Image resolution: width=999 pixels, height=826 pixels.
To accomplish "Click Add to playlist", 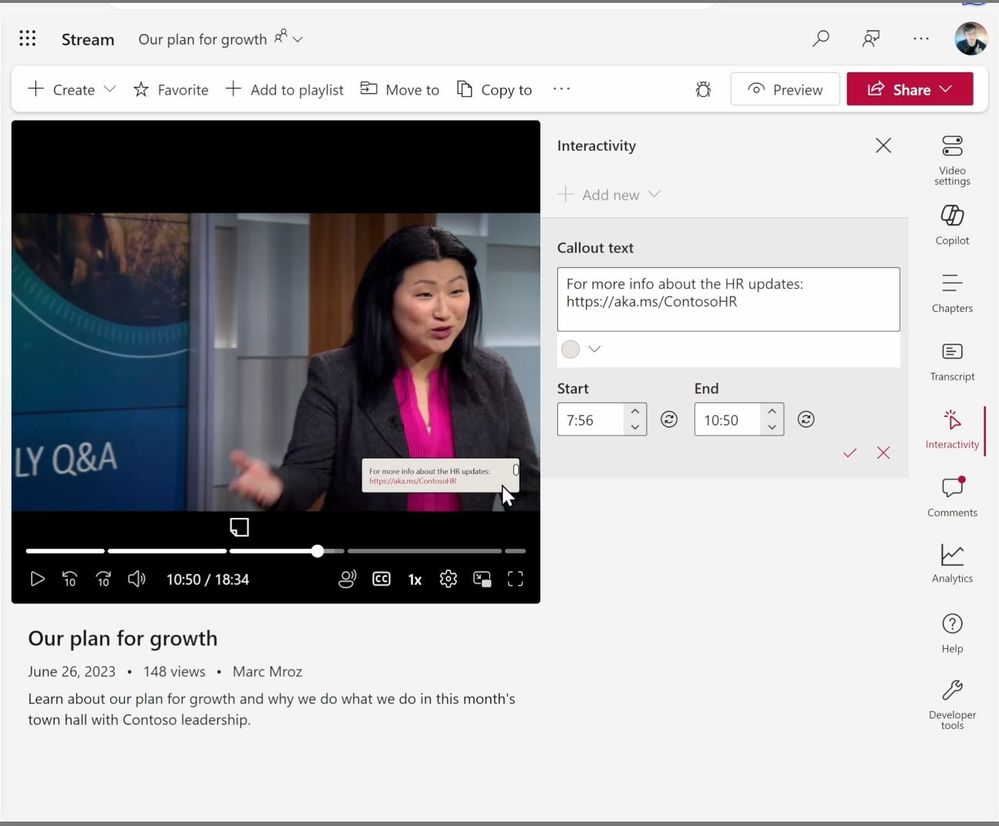I will coord(285,89).
